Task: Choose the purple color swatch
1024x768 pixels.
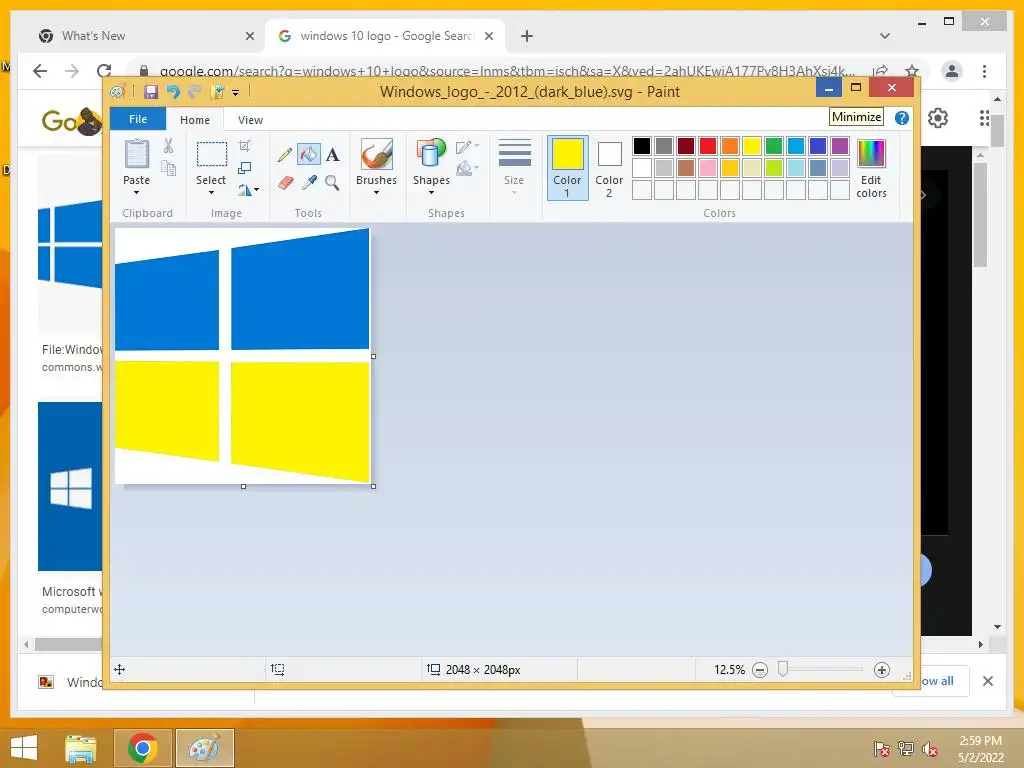Action: [840, 146]
